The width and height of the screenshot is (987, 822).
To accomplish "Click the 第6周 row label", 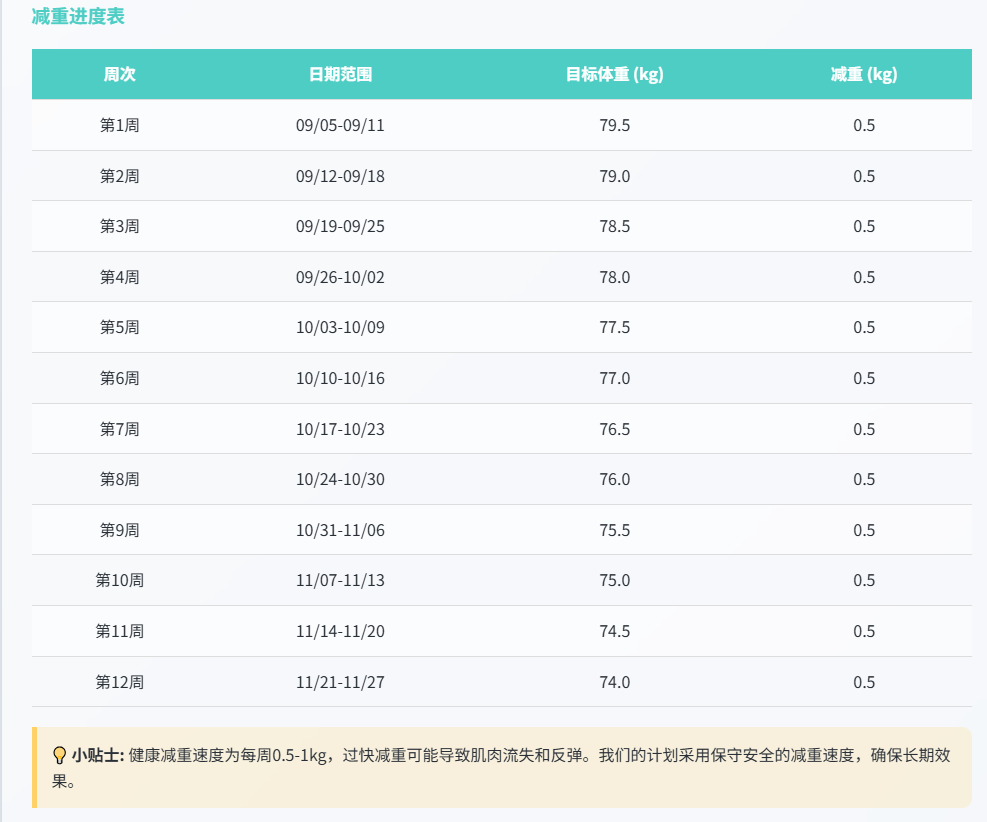I will pyautogui.click(x=120, y=378).
